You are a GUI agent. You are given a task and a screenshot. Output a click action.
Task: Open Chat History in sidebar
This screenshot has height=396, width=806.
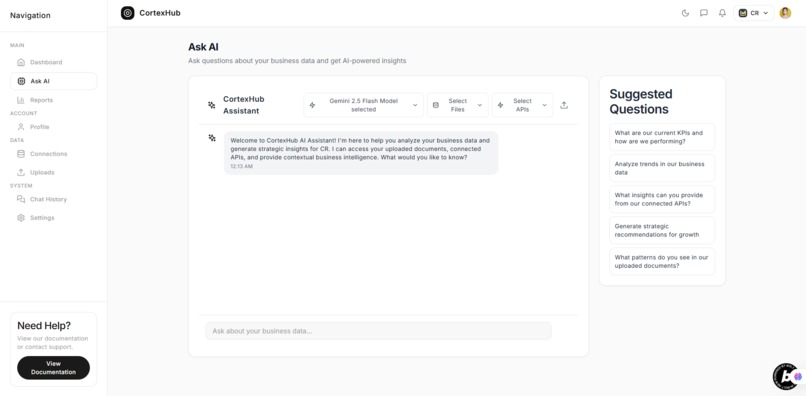point(53,199)
